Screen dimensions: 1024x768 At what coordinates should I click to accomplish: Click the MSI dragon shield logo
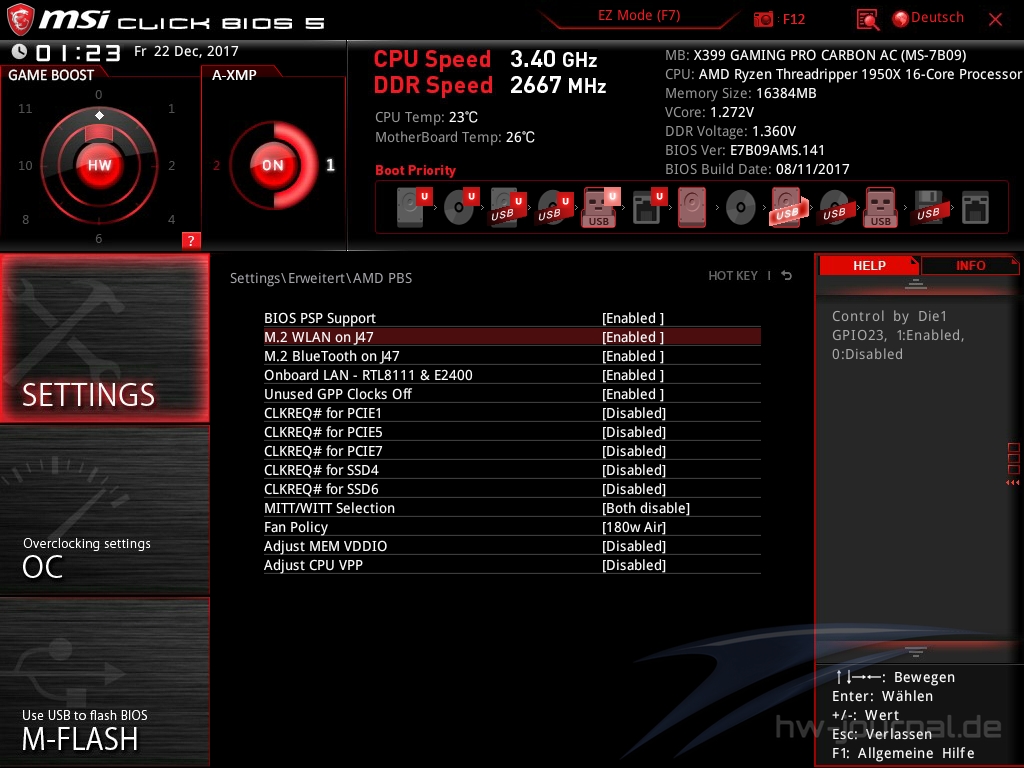tap(20, 20)
